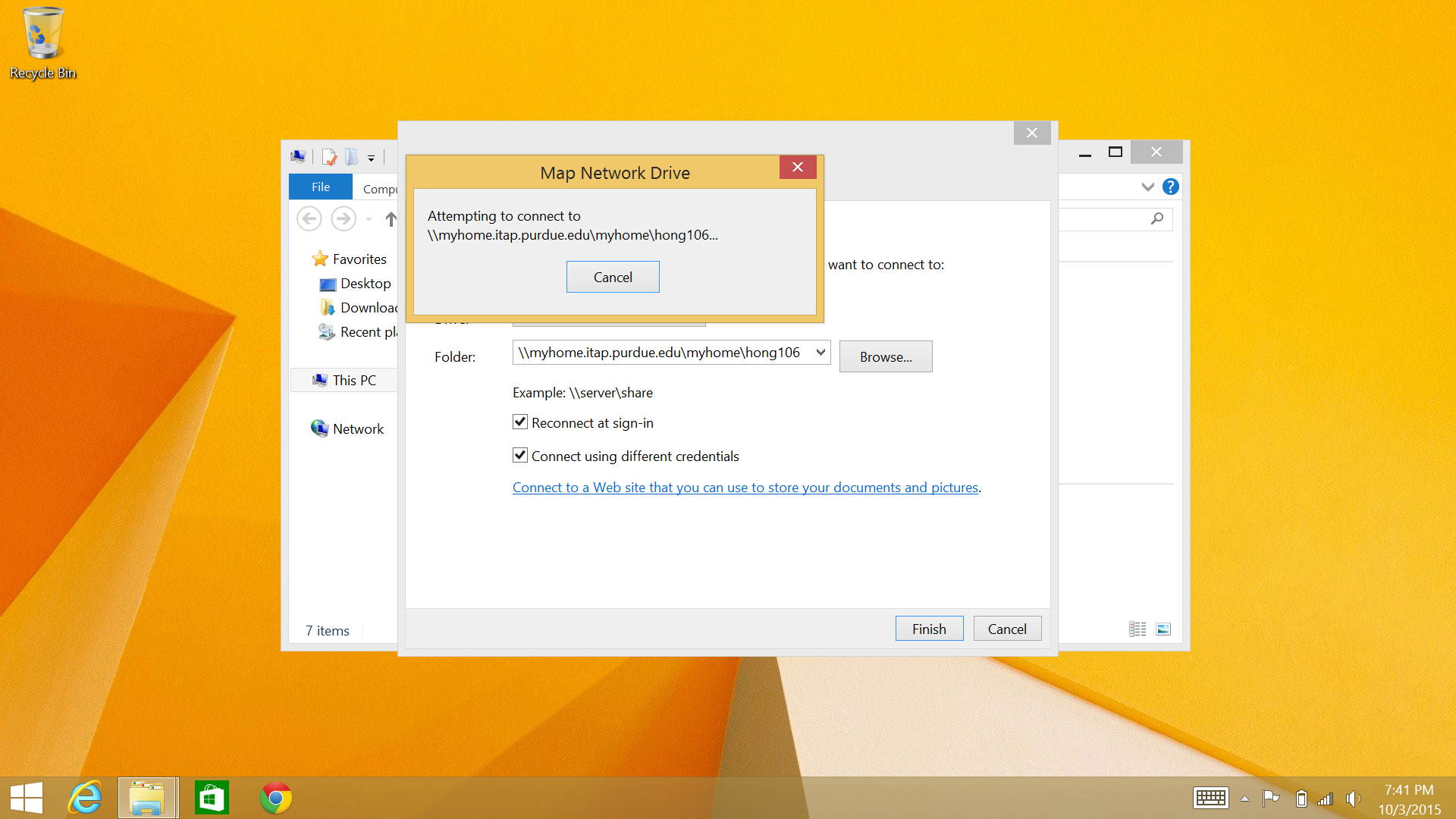Screen dimensions: 1456x819
Task: Click the link to connect to a Web site
Action: (745, 487)
